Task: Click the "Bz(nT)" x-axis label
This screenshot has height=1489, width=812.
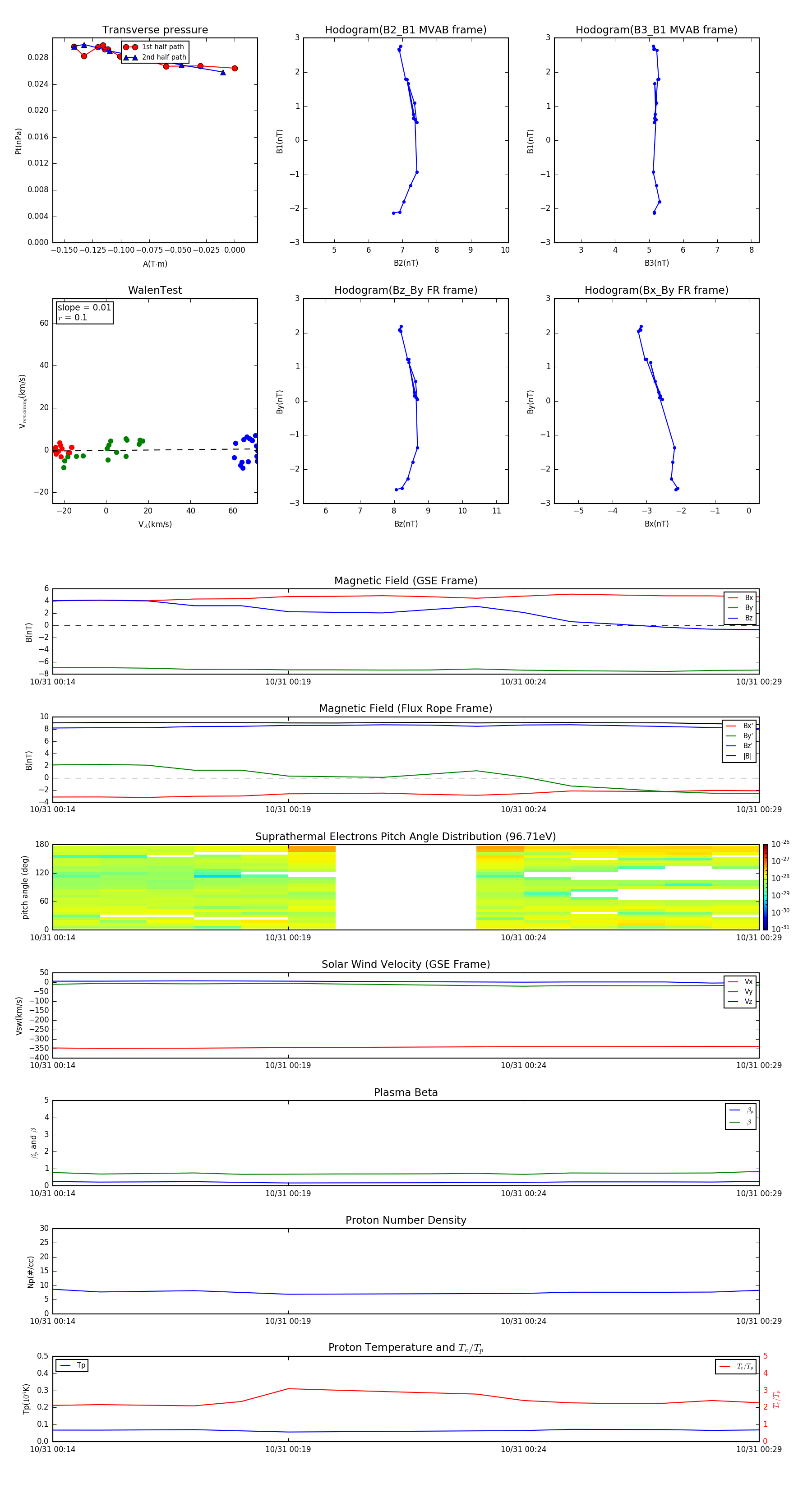Action: (x=406, y=524)
